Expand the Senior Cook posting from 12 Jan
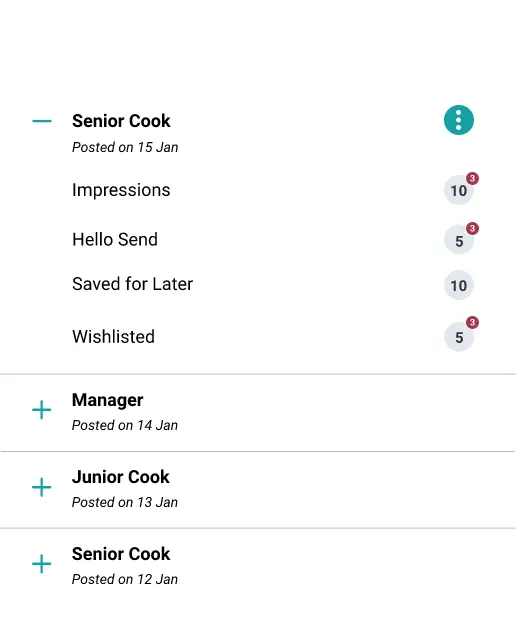The image size is (516, 620). [42, 564]
